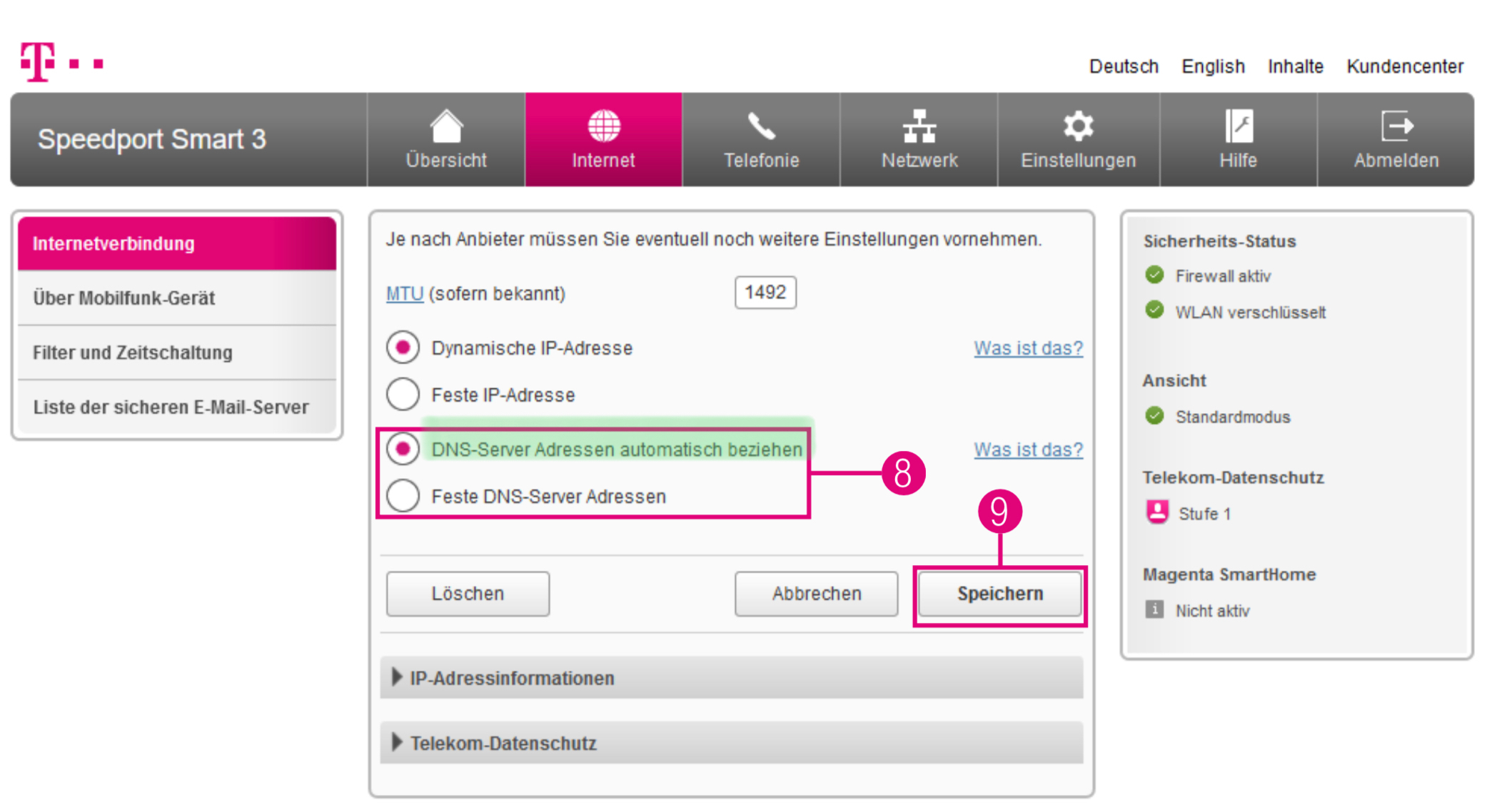Select DNS-Server Adressen automatisch beziehen
The height and width of the screenshot is (812, 1502).
(403, 449)
